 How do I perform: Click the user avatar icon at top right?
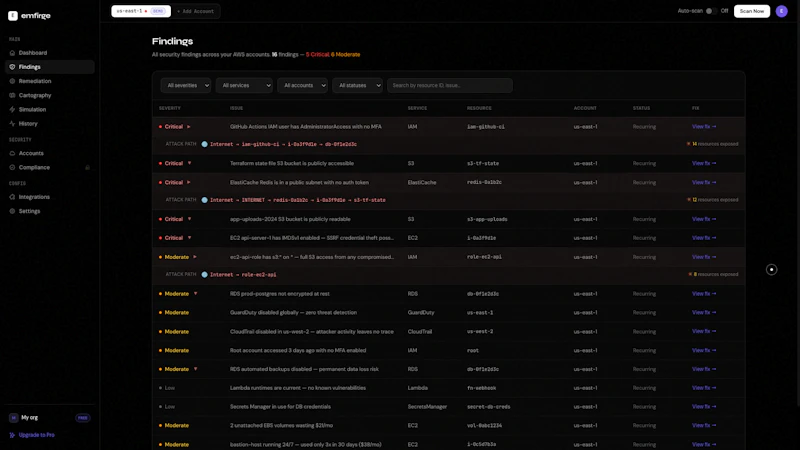(781, 11)
